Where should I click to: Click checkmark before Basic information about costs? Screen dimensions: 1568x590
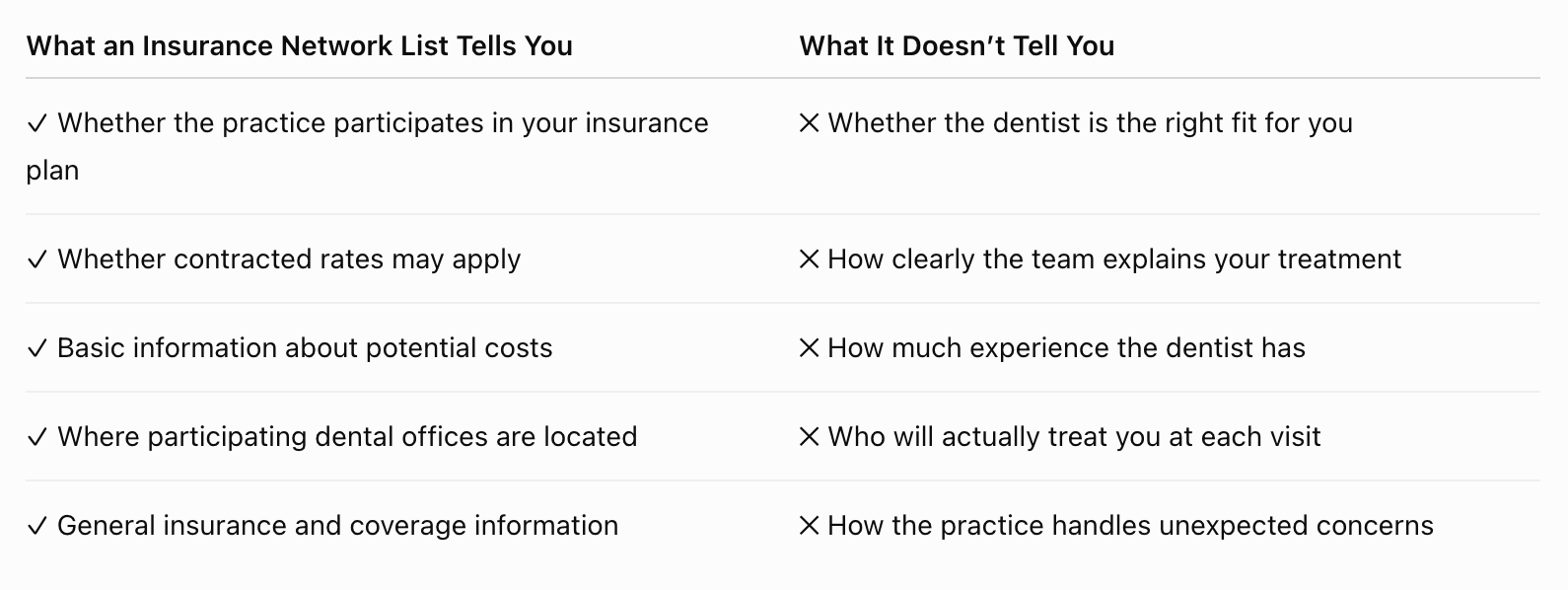(x=37, y=349)
